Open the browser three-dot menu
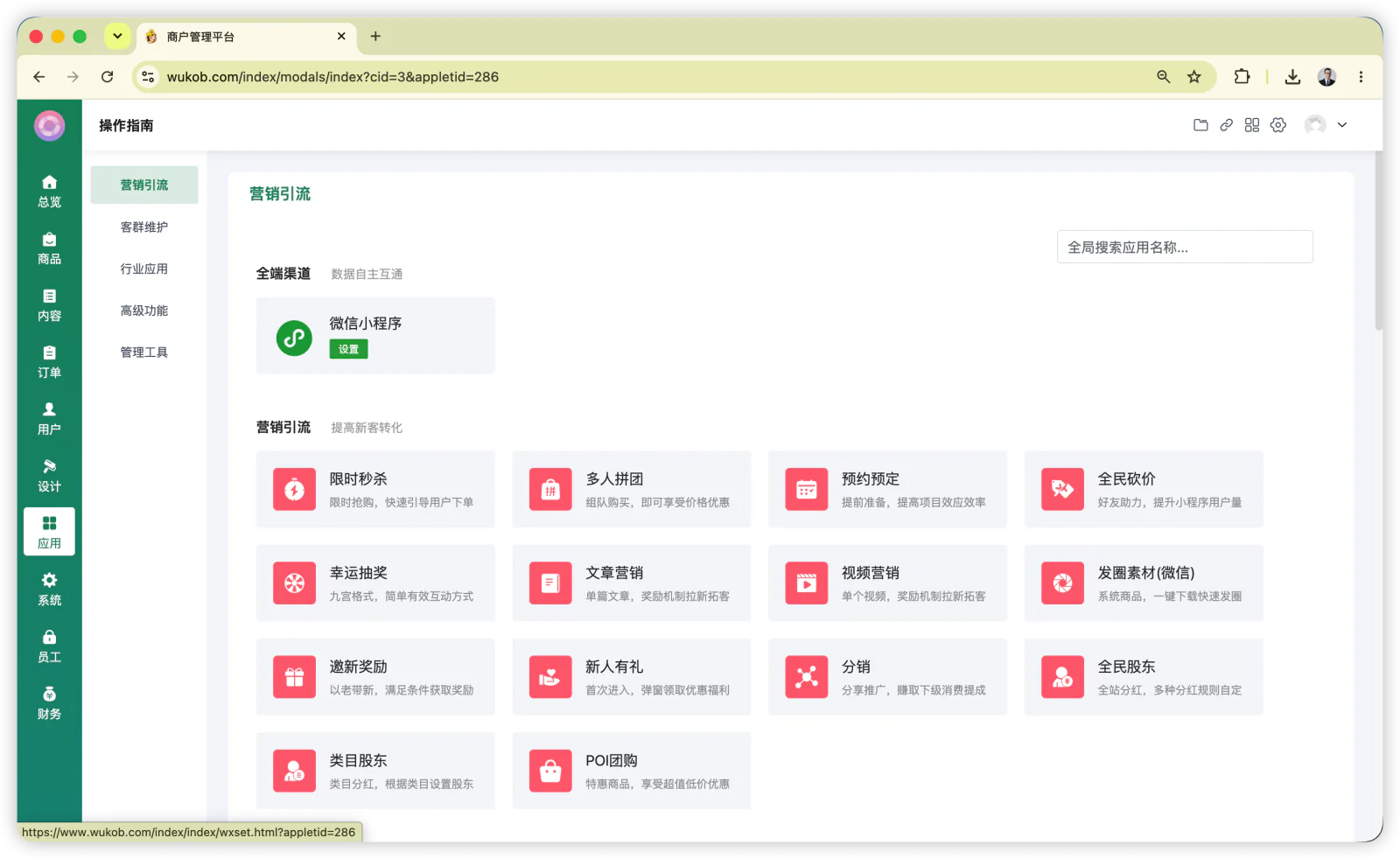 (x=1361, y=77)
